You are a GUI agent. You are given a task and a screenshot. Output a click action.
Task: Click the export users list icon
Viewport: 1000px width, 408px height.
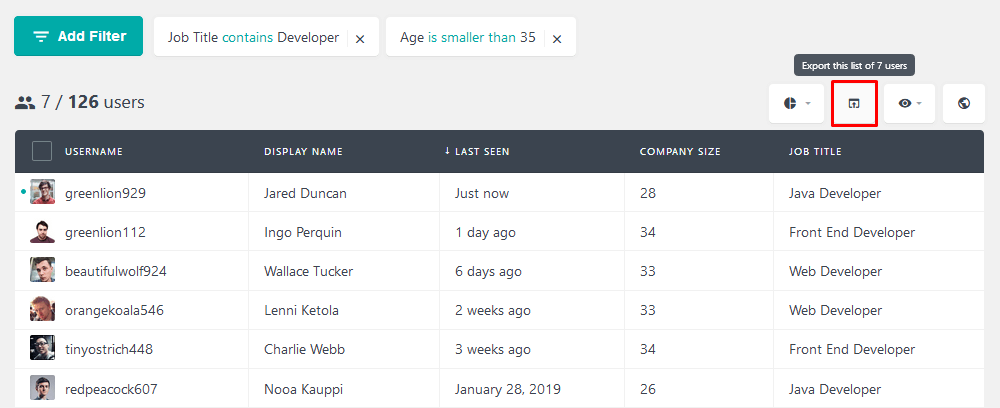pyautogui.click(x=854, y=103)
